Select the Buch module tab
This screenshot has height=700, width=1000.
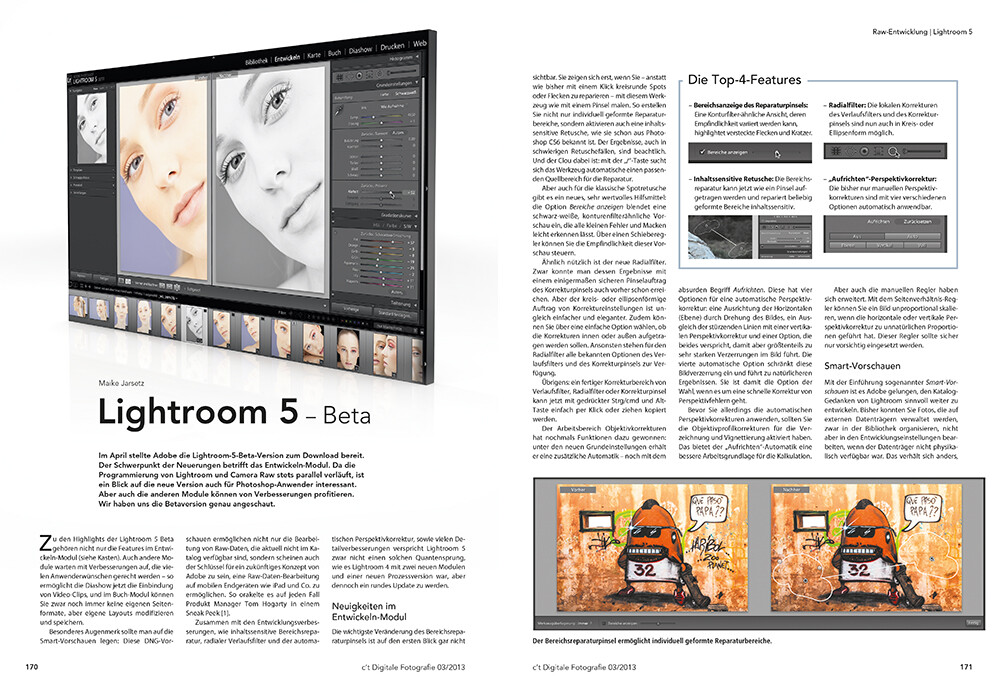(x=334, y=53)
